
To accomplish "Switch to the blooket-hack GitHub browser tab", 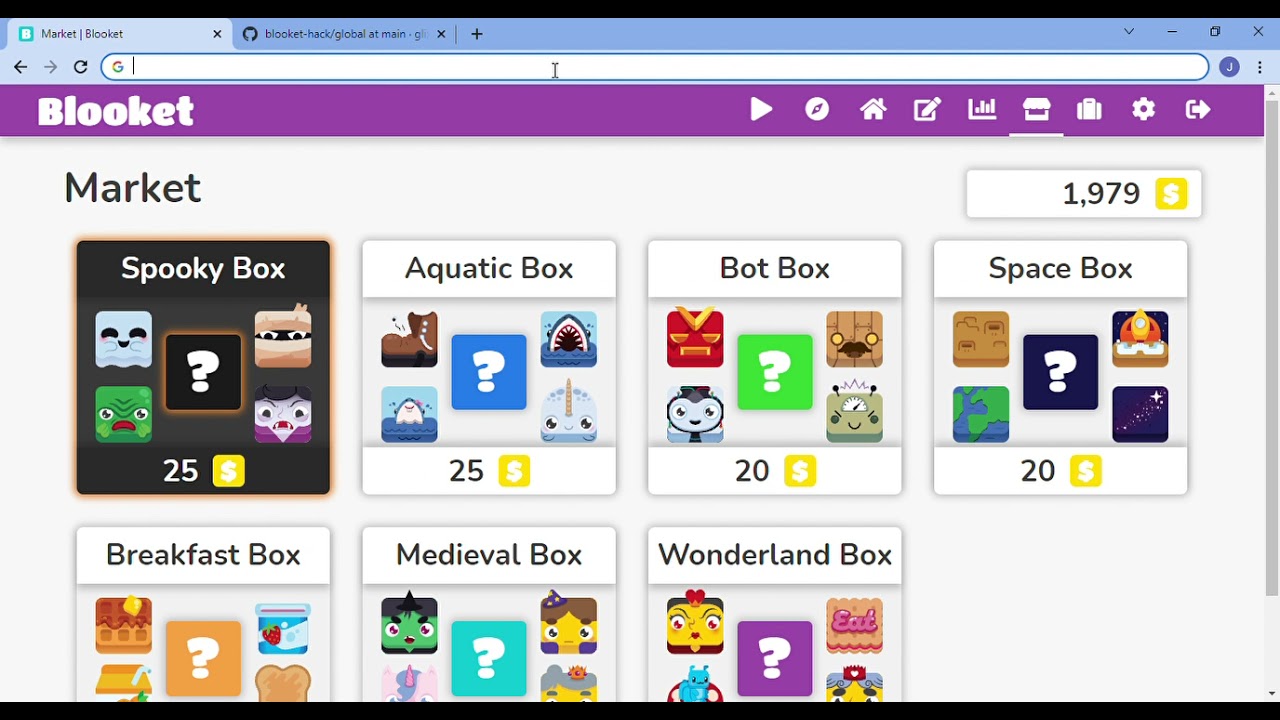I will coord(345,34).
